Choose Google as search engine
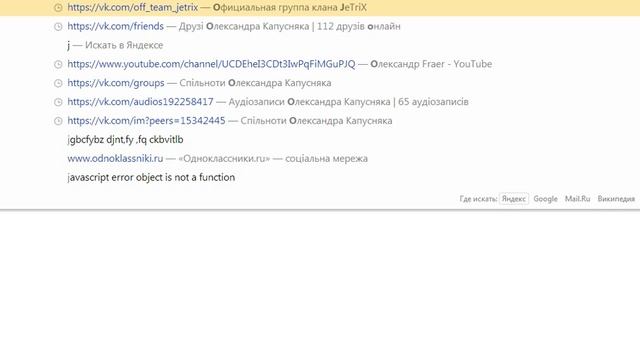Screen dimensions: 640x360 pos(545,199)
